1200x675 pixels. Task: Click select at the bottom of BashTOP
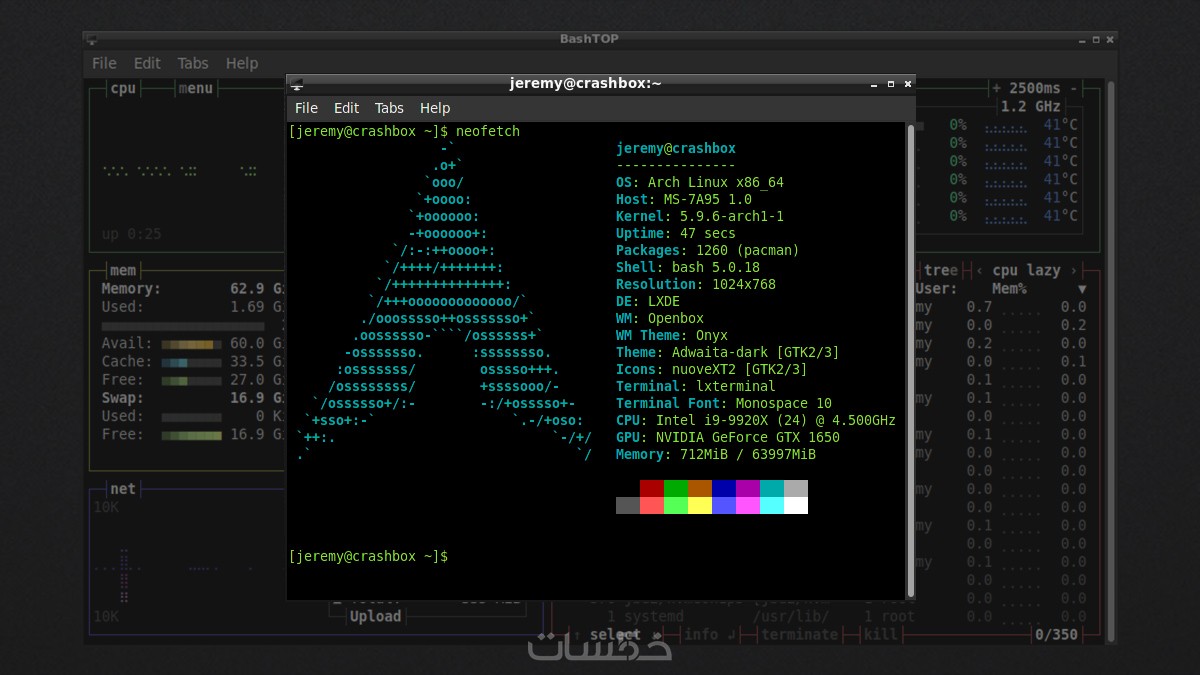tap(614, 634)
